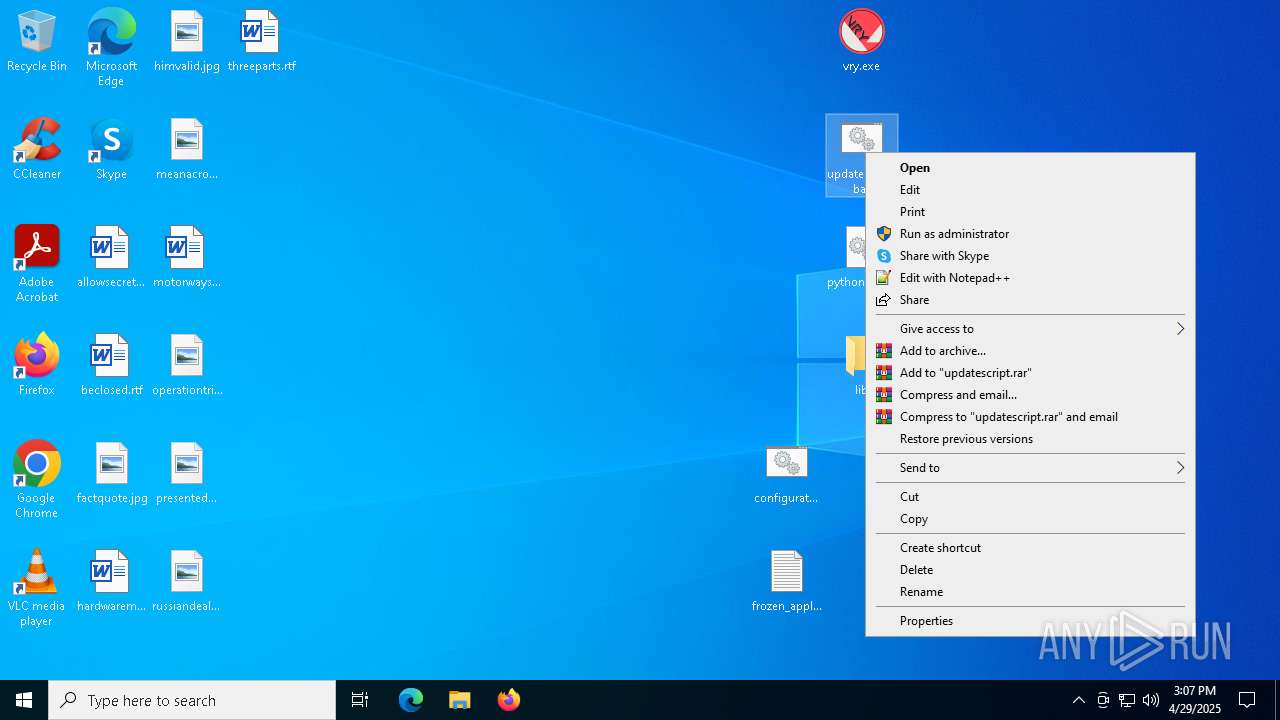The width and height of the screenshot is (1280, 720).
Task: Choose Add to "updatescript.rar"
Action: [x=1030, y=373]
